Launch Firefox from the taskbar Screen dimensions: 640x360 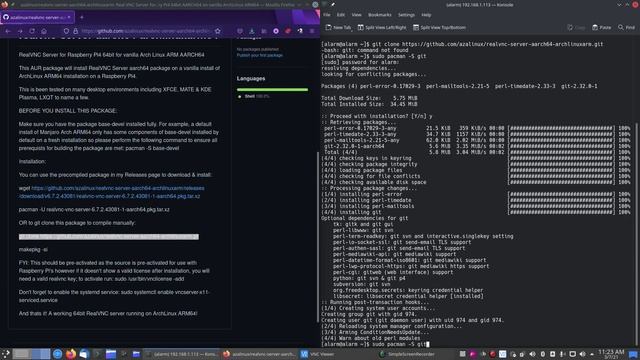pyautogui.click(x=71, y=354)
